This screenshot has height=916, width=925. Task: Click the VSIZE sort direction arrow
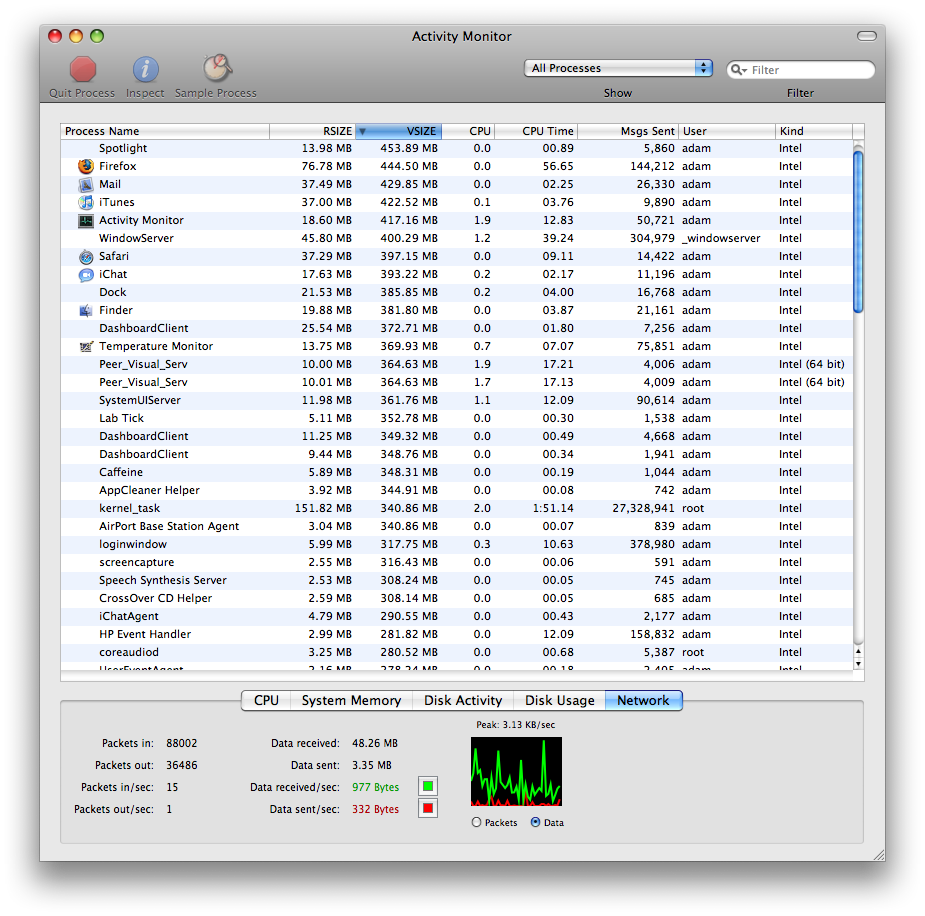[363, 131]
